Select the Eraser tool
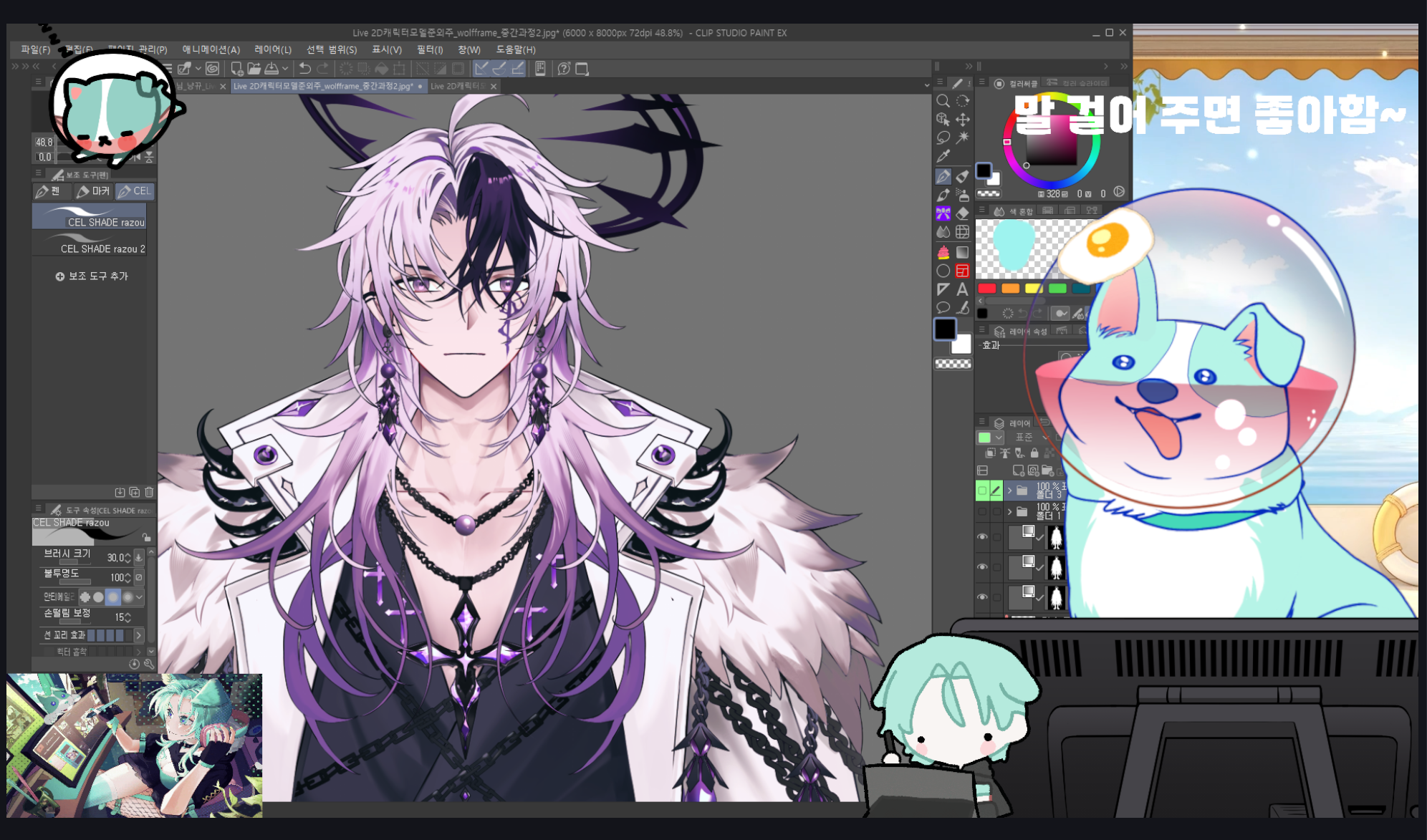Image resolution: width=1427 pixels, height=840 pixels. pyautogui.click(x=963, y=213)
